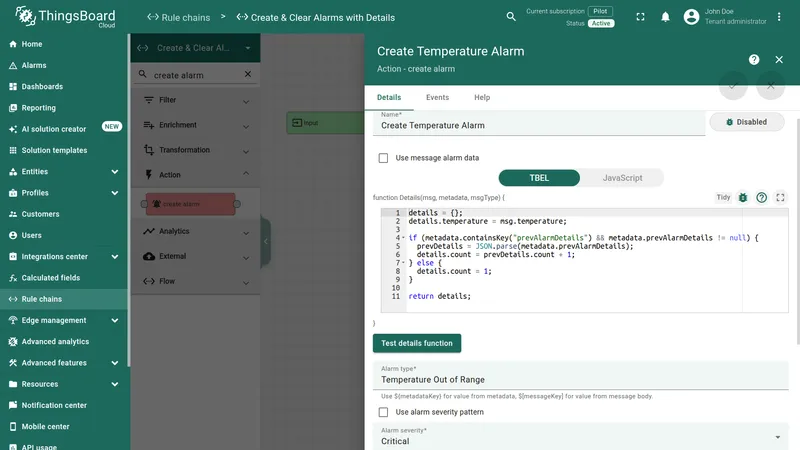
Task: Open John Doe user avatar
Action: [691, 17]
